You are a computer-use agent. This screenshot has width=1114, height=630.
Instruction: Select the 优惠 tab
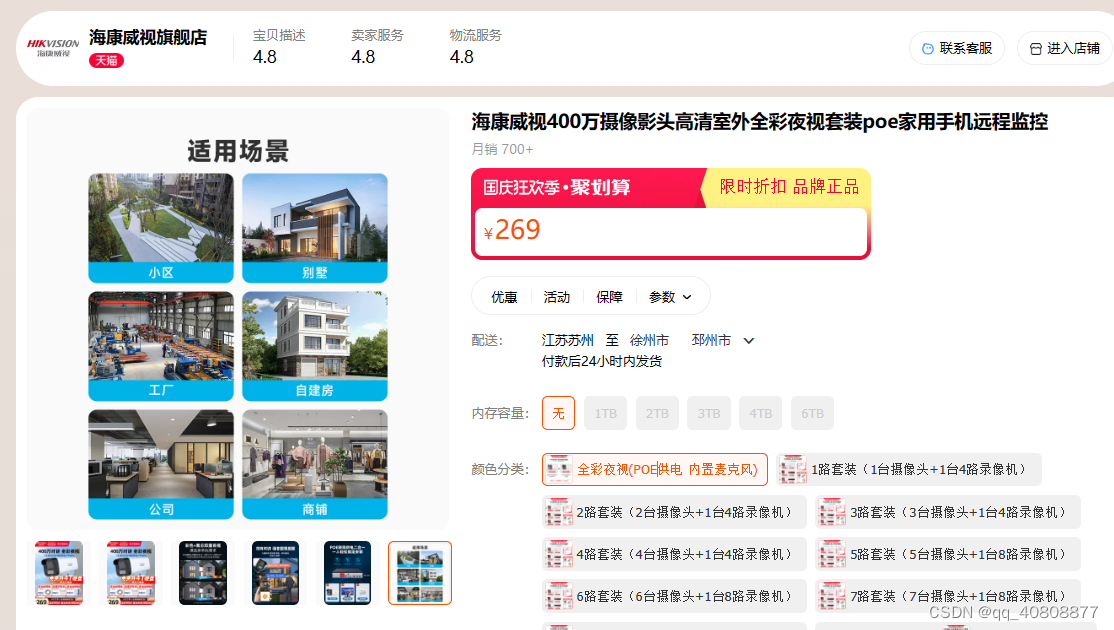(504, 297)
